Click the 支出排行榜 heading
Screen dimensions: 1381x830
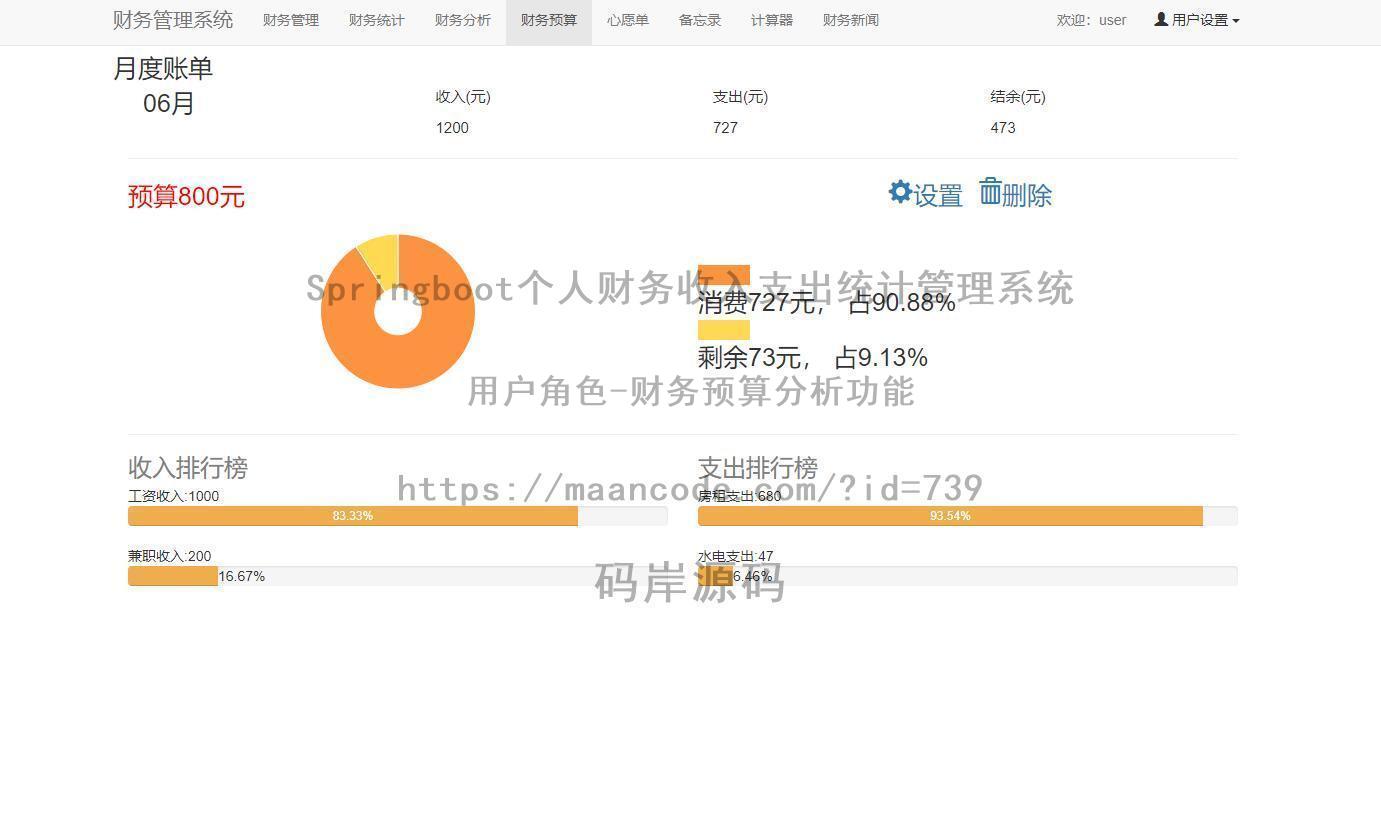(758, 467)
